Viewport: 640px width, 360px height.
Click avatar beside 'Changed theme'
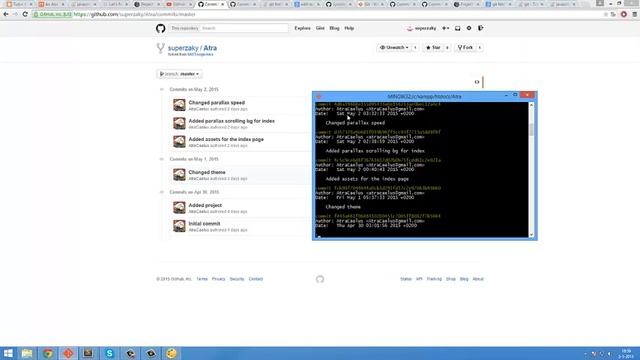click(179, 175)
